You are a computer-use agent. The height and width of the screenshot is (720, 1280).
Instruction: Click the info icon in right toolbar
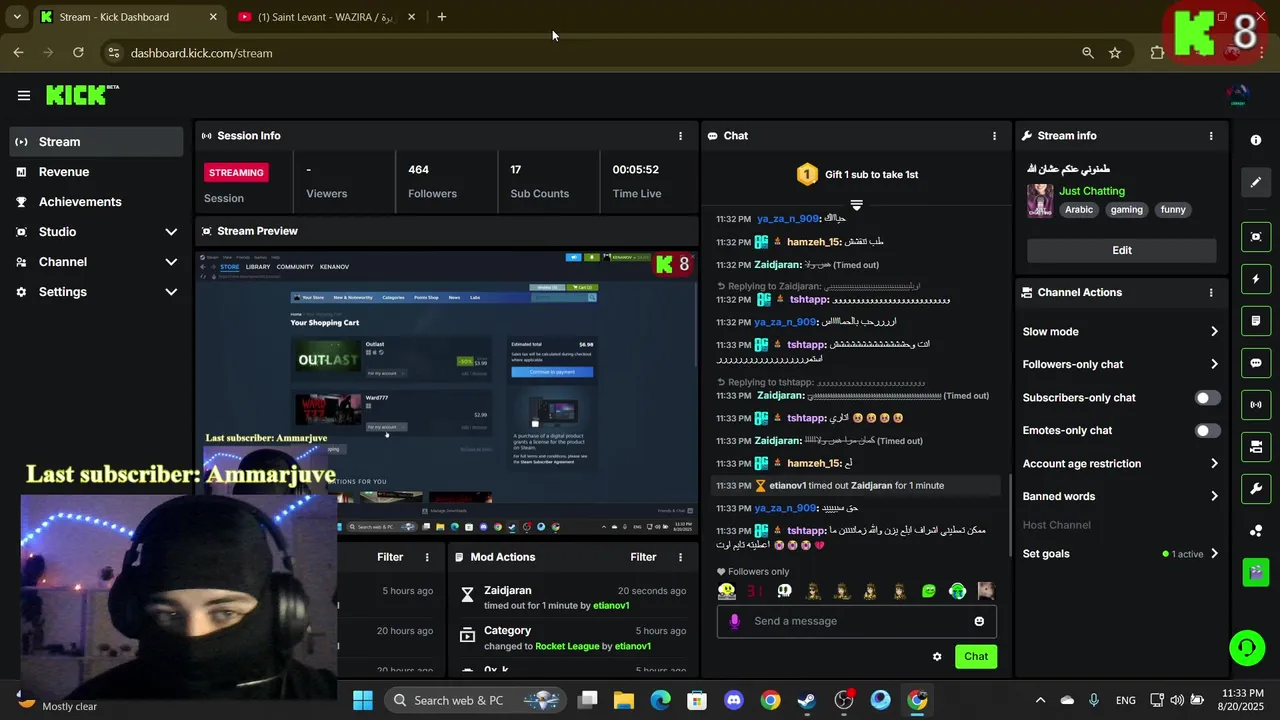click(x=1256, y=140)
